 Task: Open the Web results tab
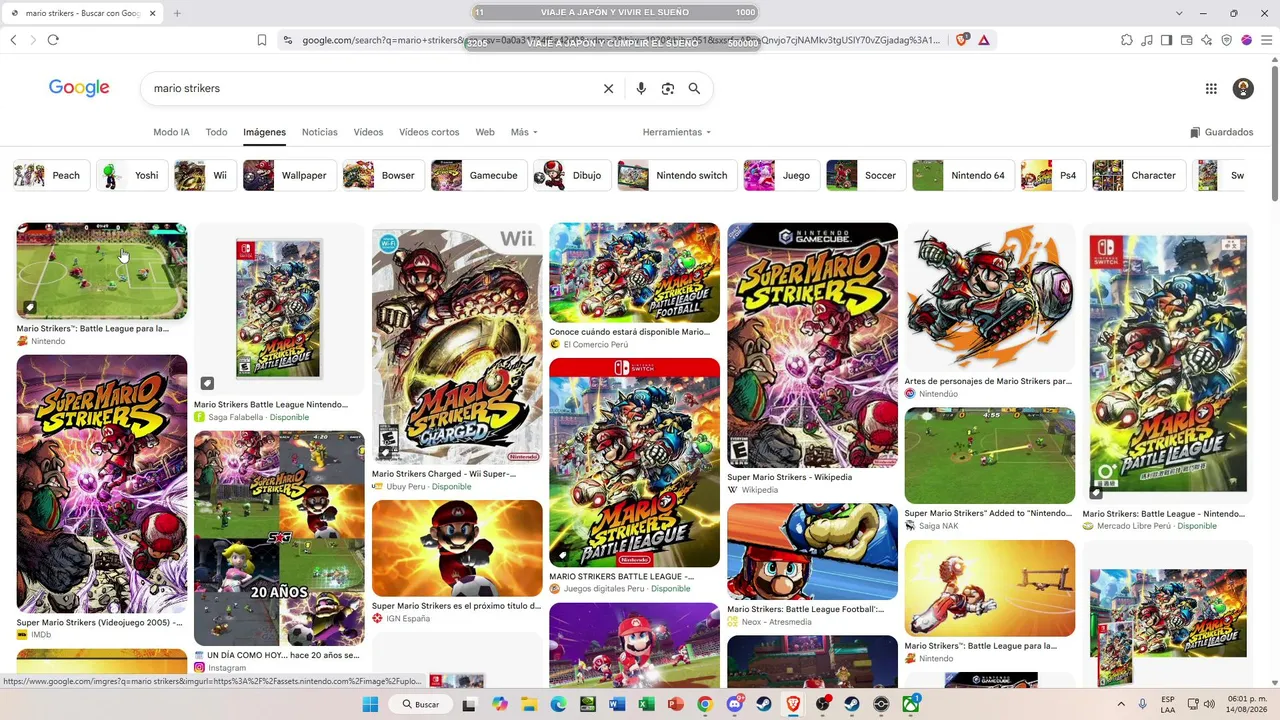coord(485,132)
